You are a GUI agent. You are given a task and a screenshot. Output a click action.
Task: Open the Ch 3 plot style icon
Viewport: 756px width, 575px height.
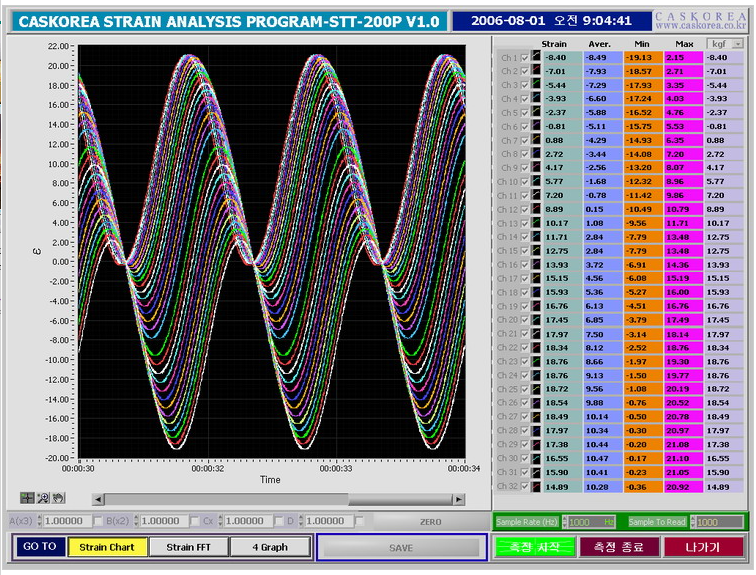pos(536,84)
